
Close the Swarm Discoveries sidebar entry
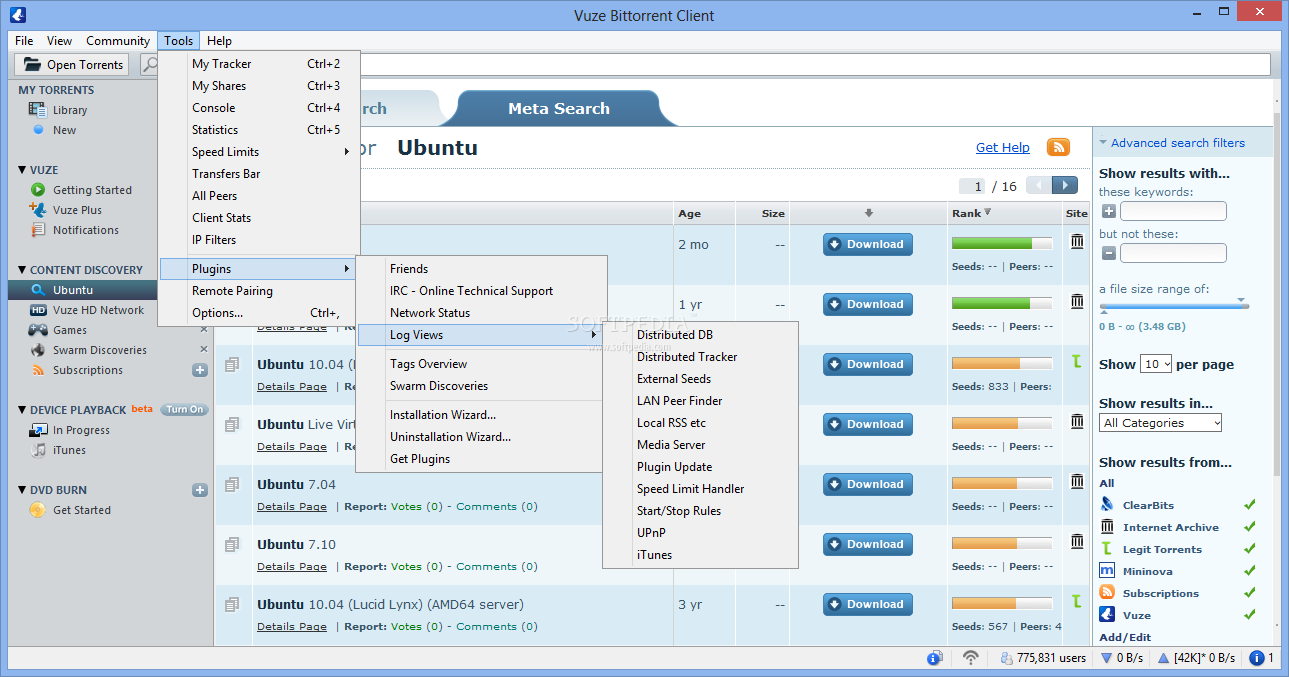204,349
